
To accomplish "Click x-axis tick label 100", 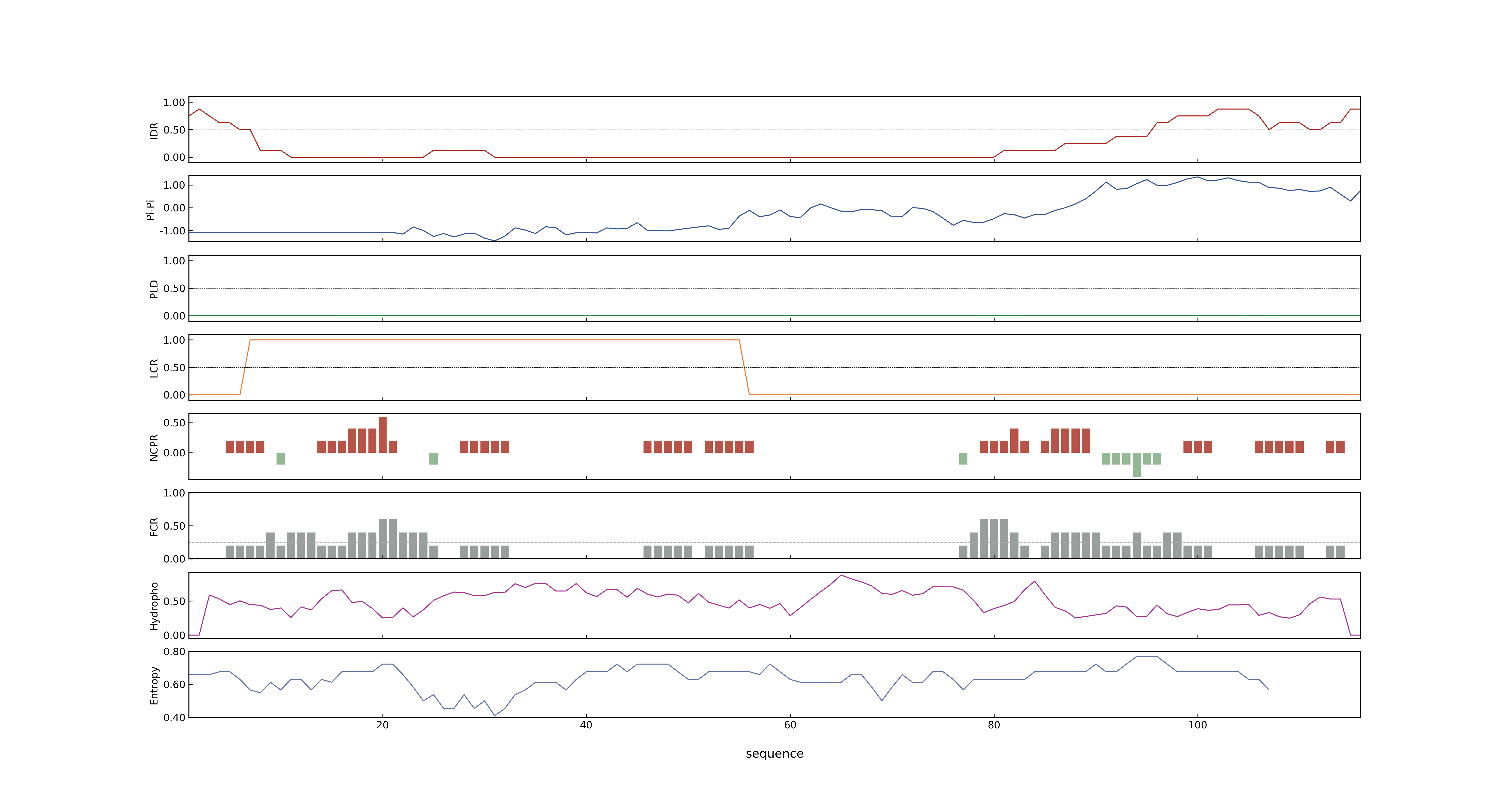I will tap(1198, 725).
